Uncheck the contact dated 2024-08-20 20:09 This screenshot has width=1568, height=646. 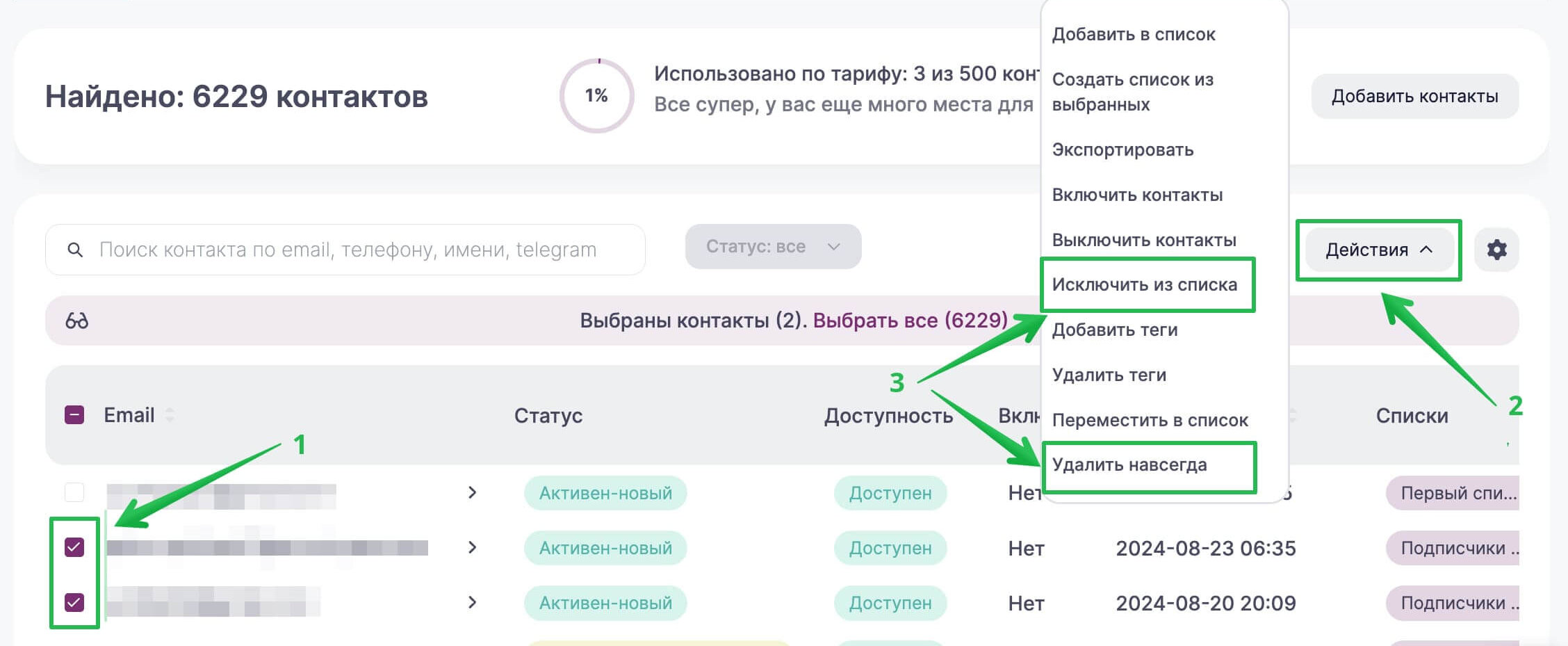pos(74,602)
